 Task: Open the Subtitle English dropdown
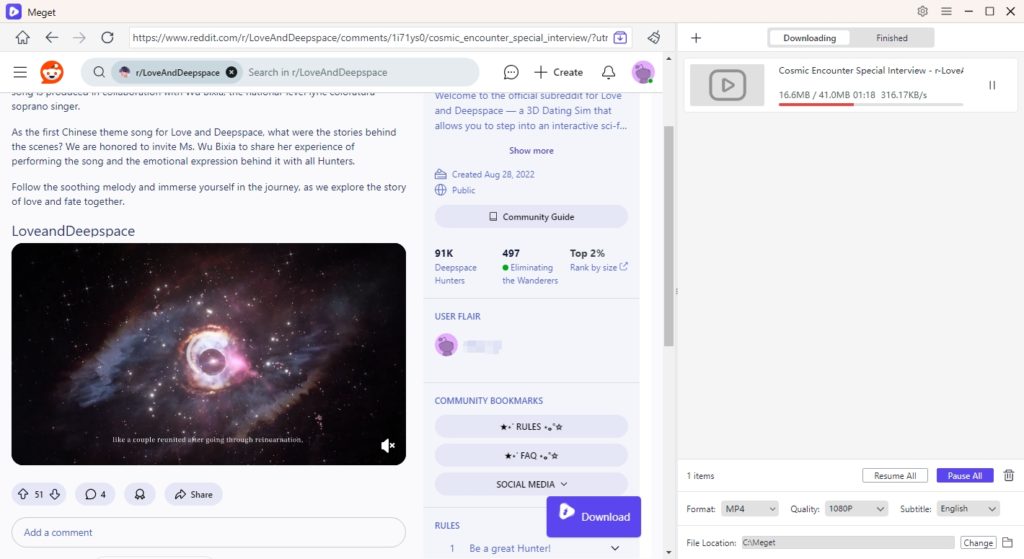pyautogui.click(x=968, y=509)
